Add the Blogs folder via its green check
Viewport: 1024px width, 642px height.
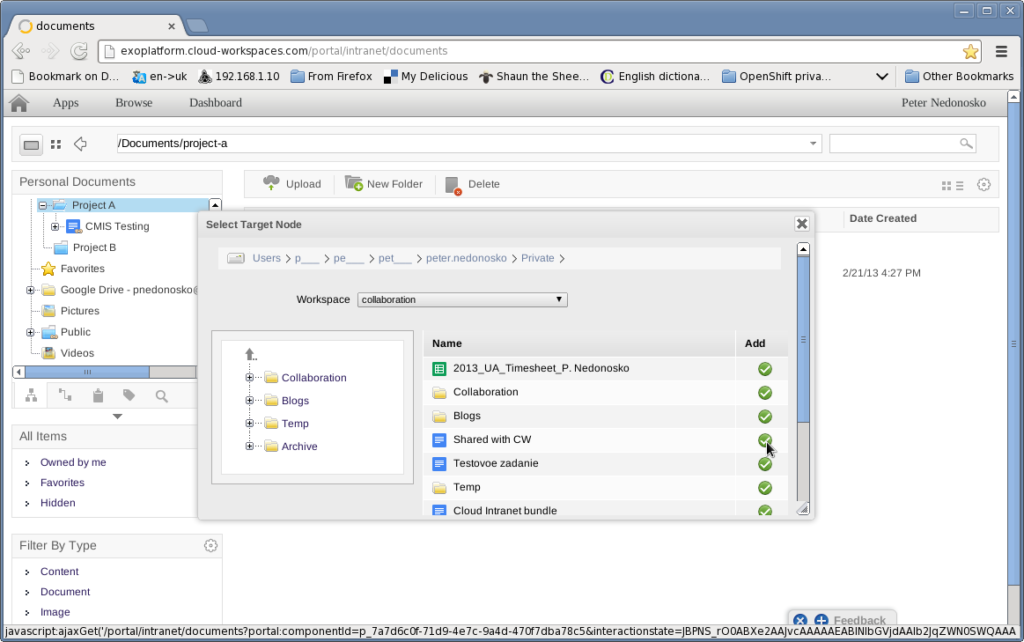[764, 416]
